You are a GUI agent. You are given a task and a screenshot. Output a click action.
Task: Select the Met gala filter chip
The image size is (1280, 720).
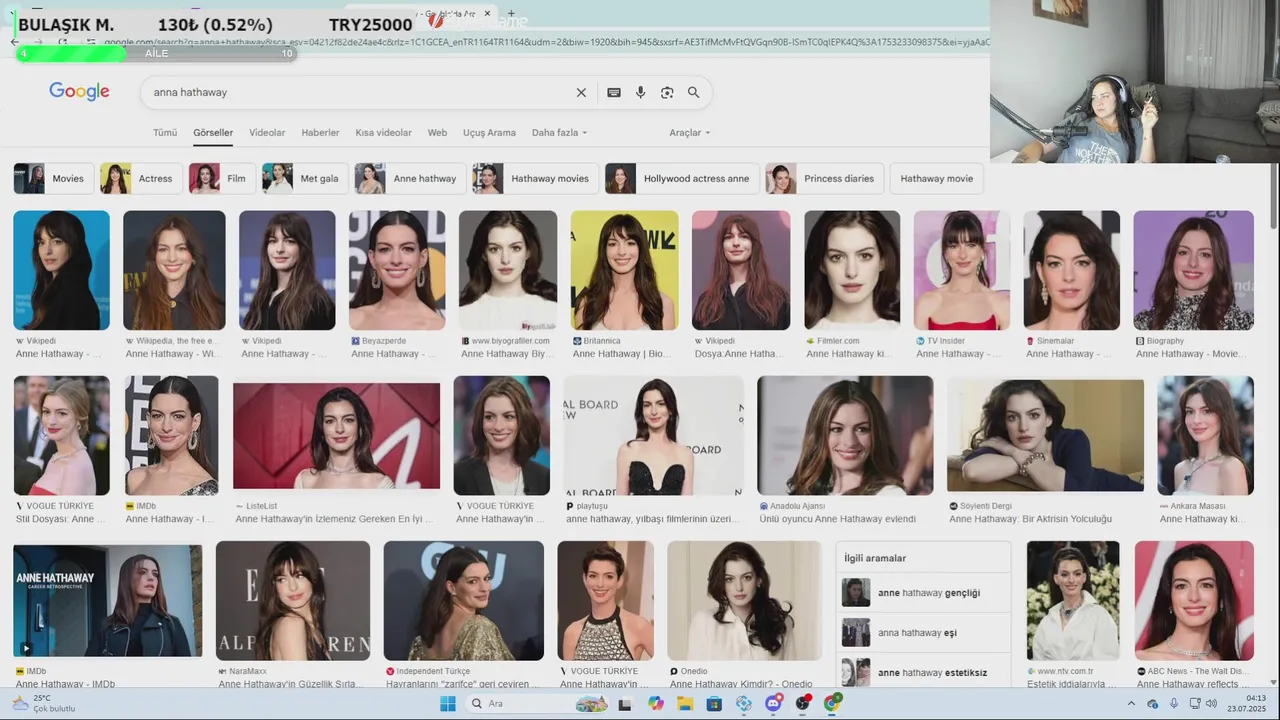[x=306, y=178]
